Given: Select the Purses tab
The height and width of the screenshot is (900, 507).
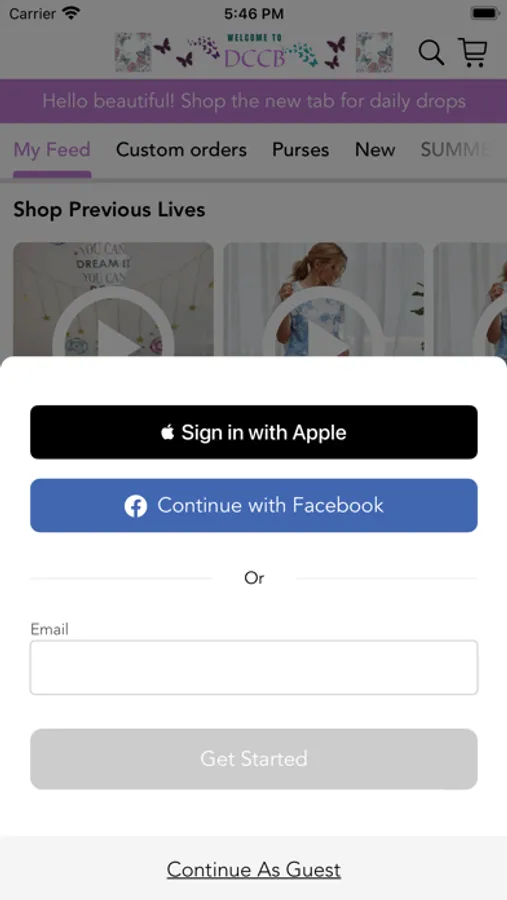Looking at the screenshot, I should coord(301,150).
